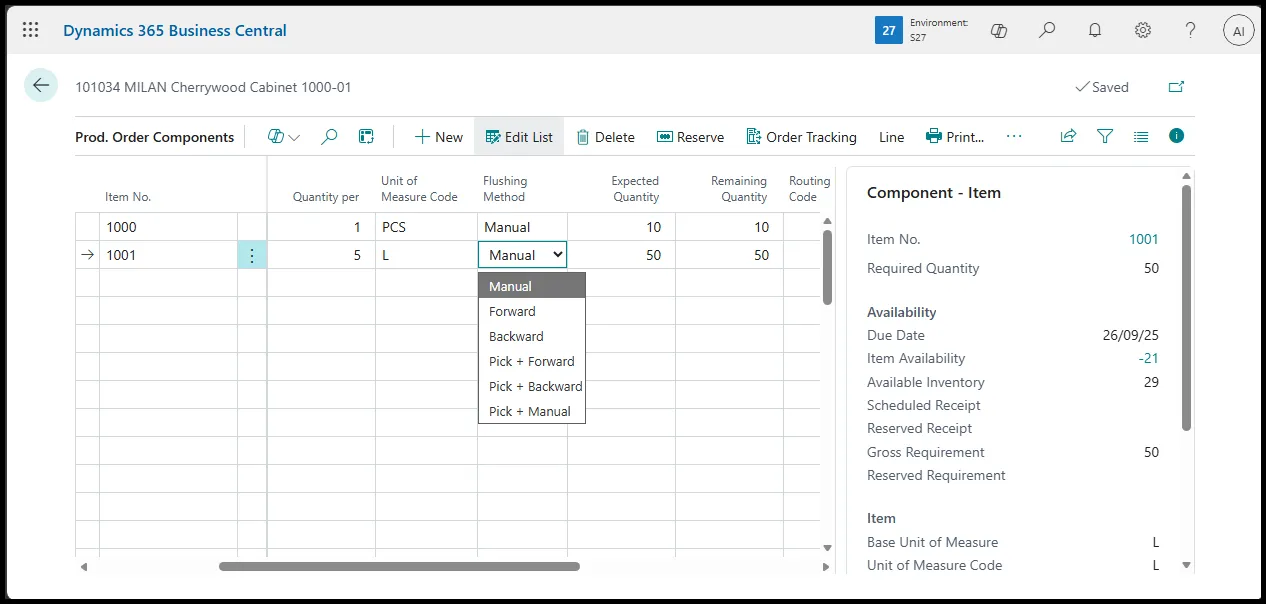The height and width of the screenshot is (604, 1266).
Task: Choose Backward from the flushing list
Action: pos(532,336)
